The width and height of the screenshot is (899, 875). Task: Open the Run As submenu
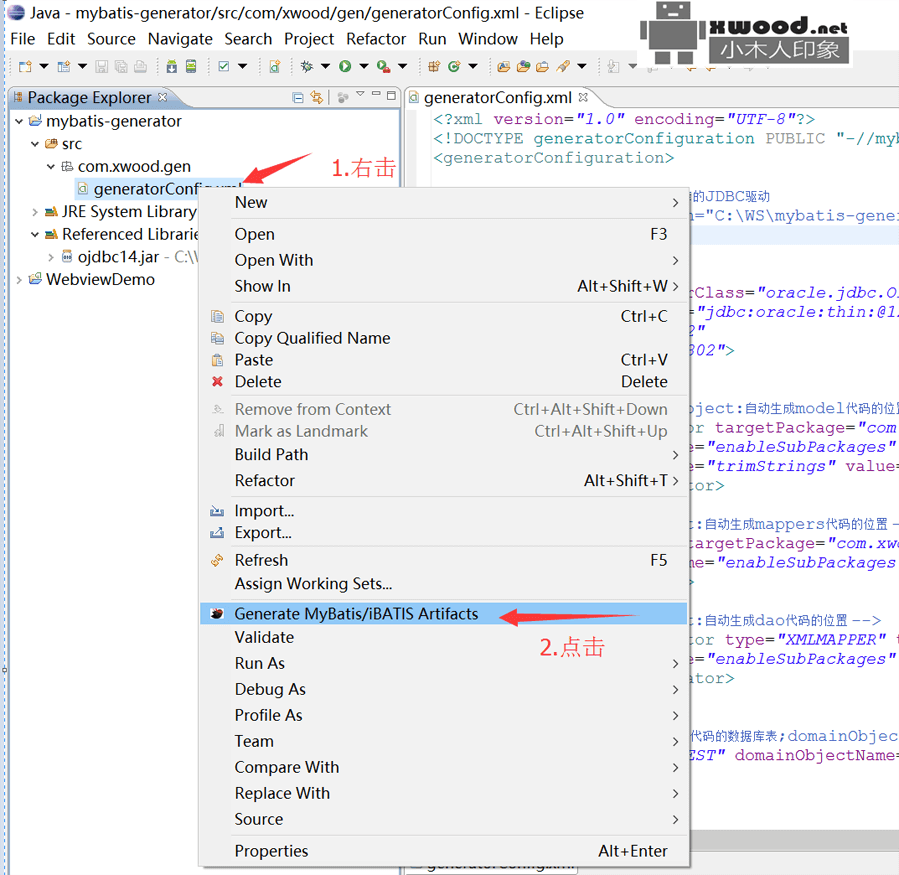point(443,663)
